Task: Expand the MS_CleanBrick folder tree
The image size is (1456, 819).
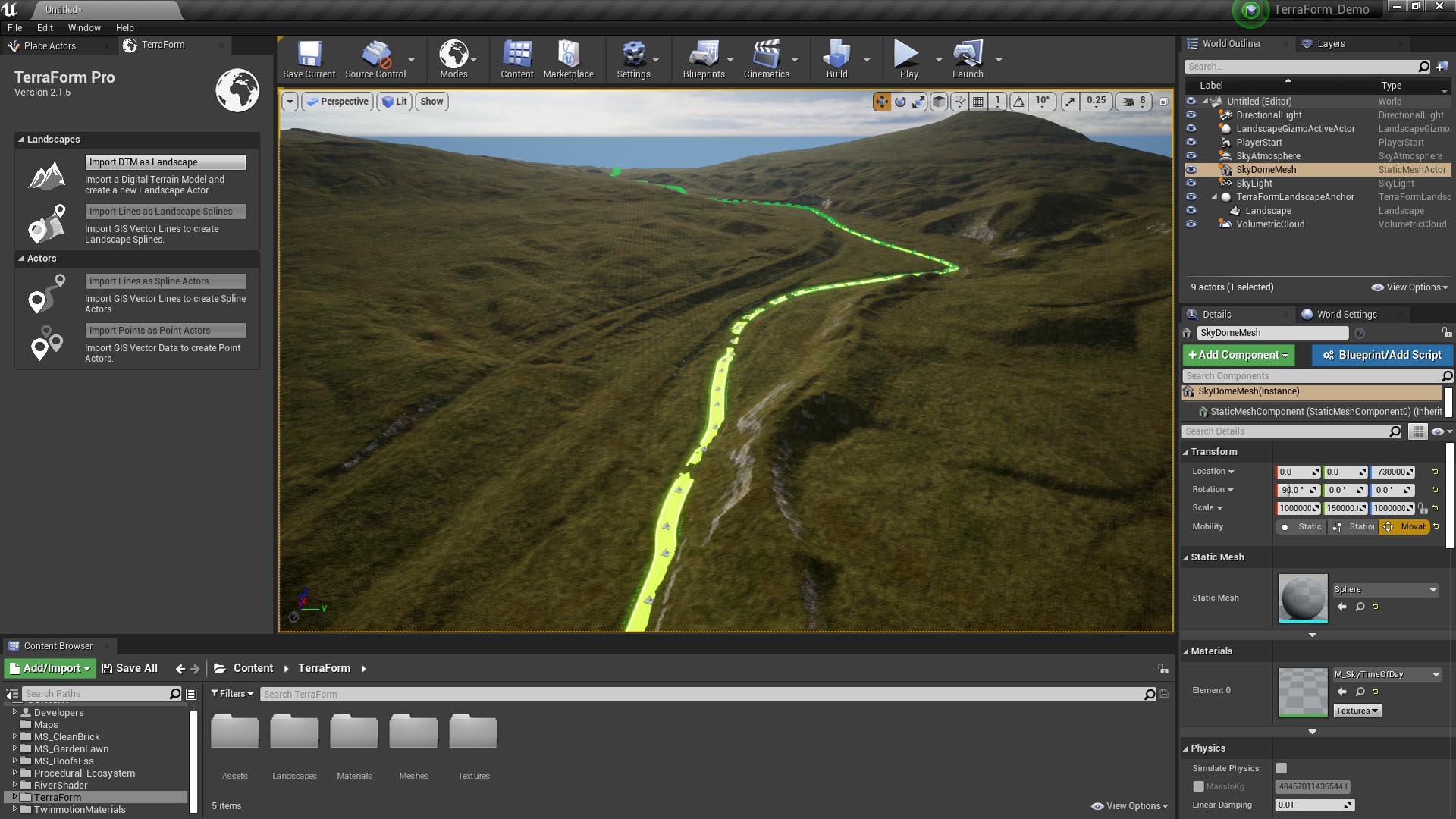Action: [x=14, y=736]
